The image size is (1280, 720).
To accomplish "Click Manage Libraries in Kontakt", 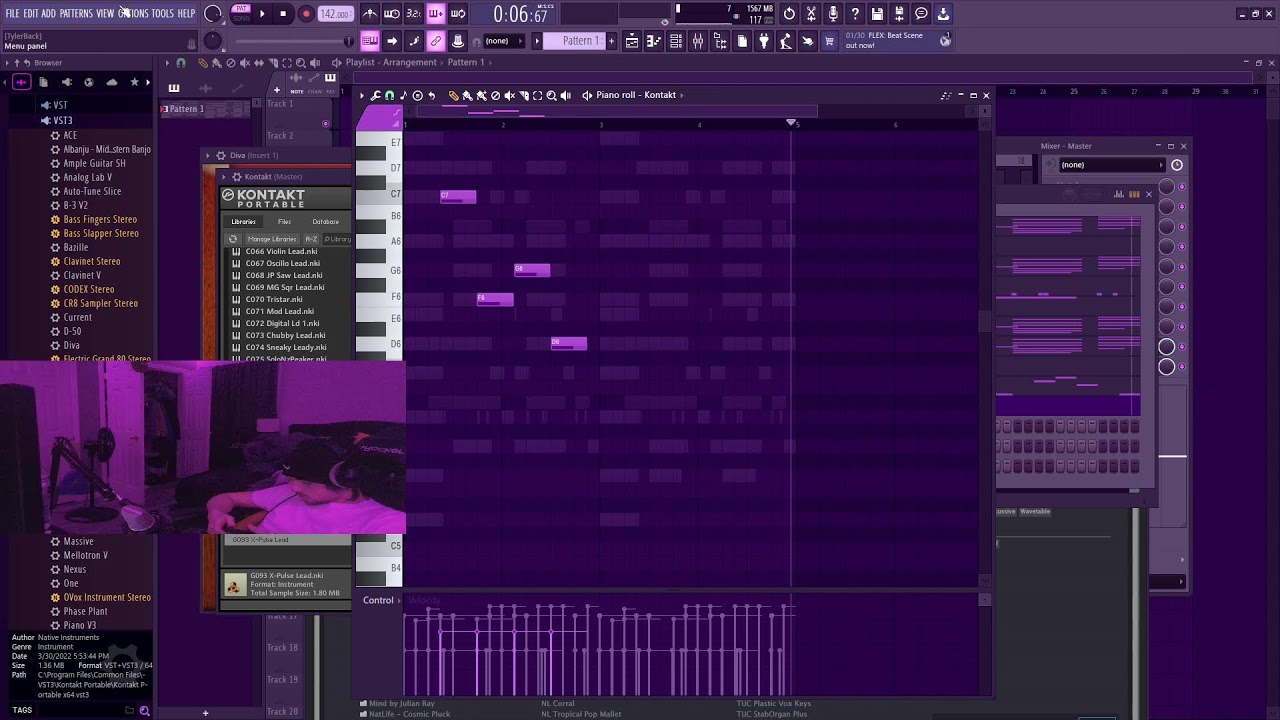I will point(272,239).
